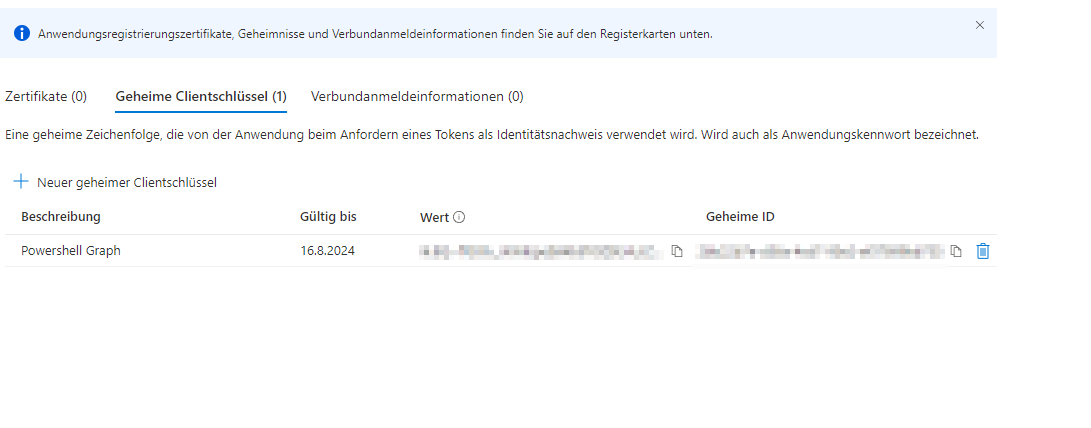Delete the Powershell Graph secret via trash icon
This screenshot has width=1091, height=428.
(982, 251)
